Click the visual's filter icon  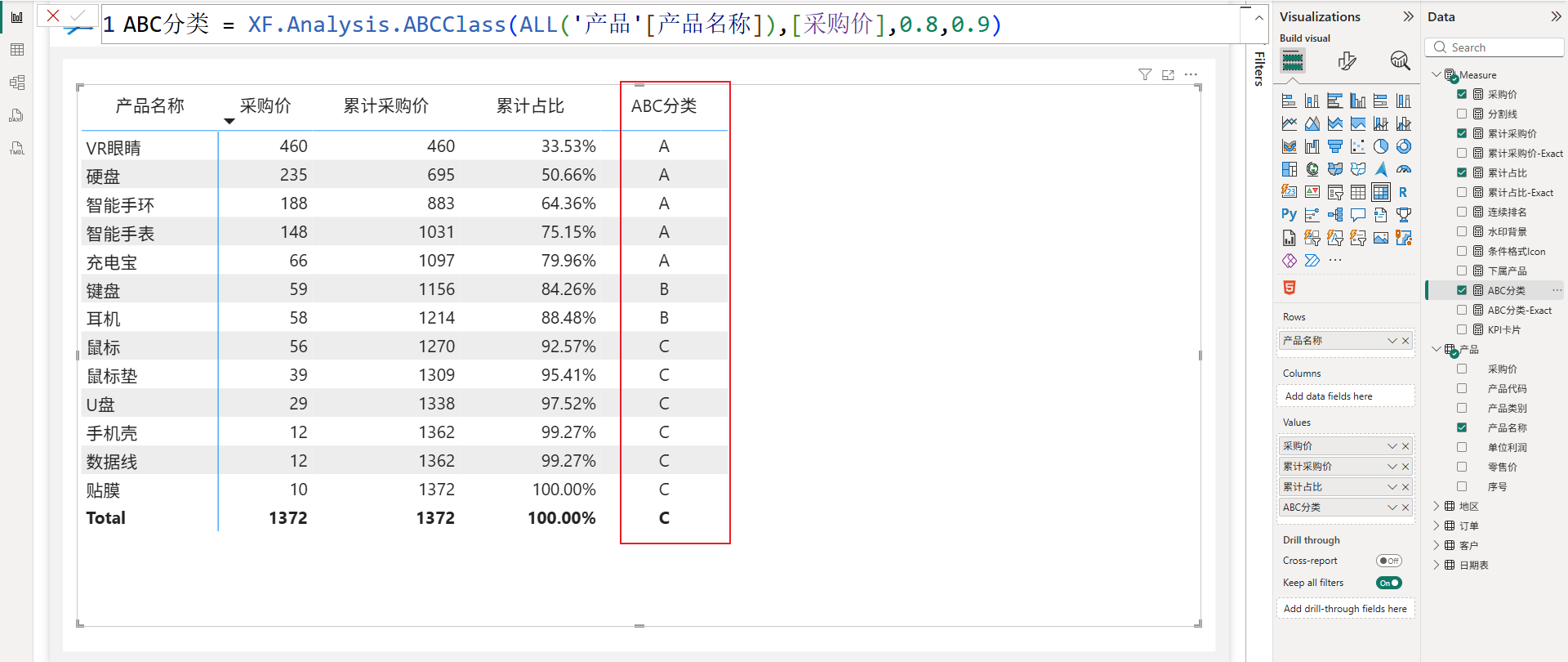click(1145, 75)
